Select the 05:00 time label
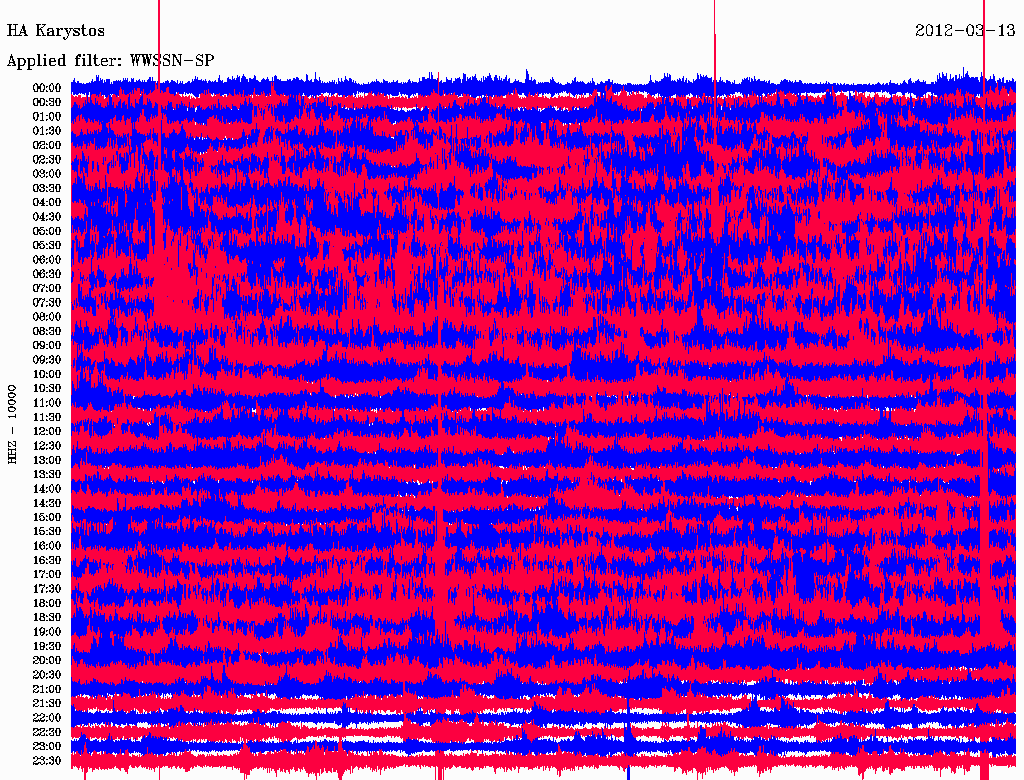Image resolution: width=1024 pixels, height=780 pixels. 47,231
